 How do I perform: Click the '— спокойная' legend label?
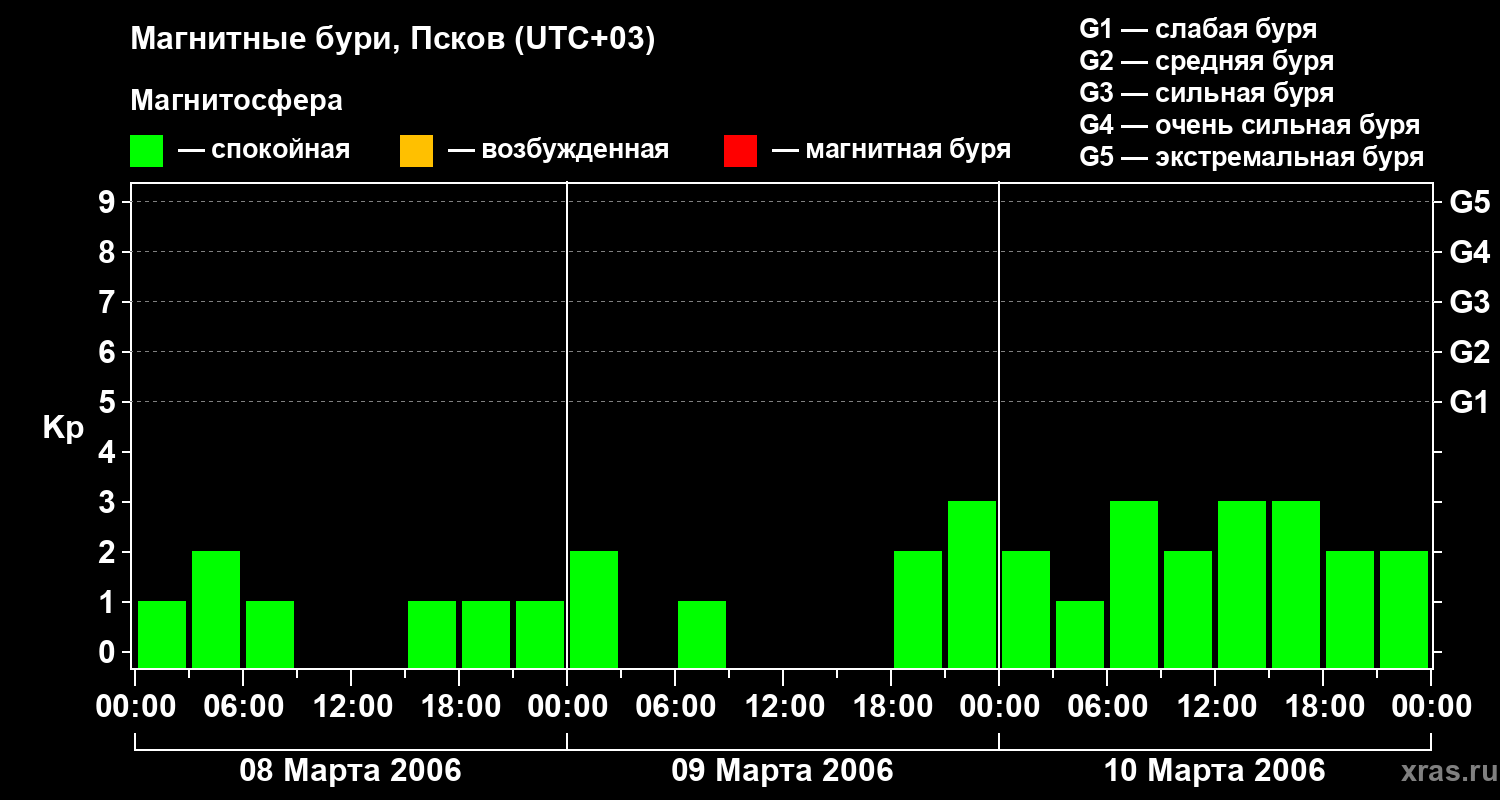[x=264, y=150]
